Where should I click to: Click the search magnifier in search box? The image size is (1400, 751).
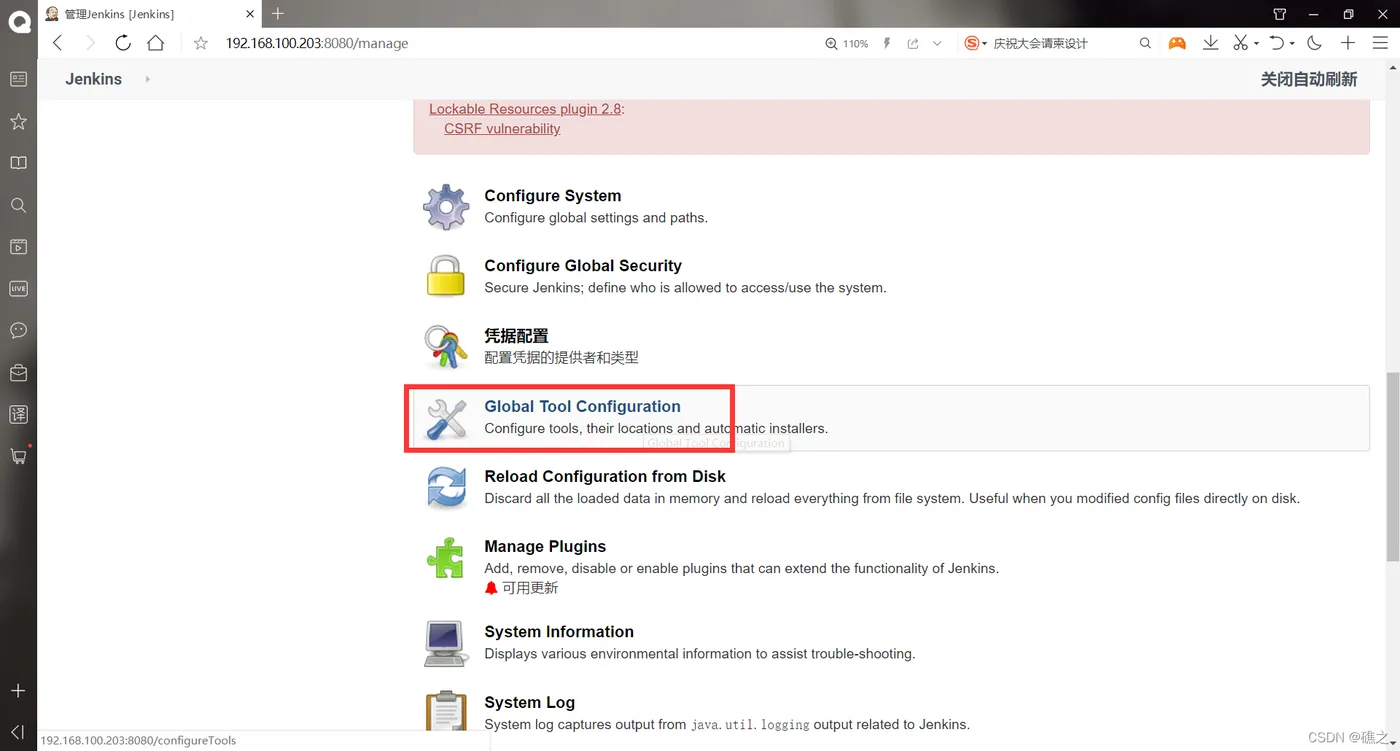[x=1145, y=43]
